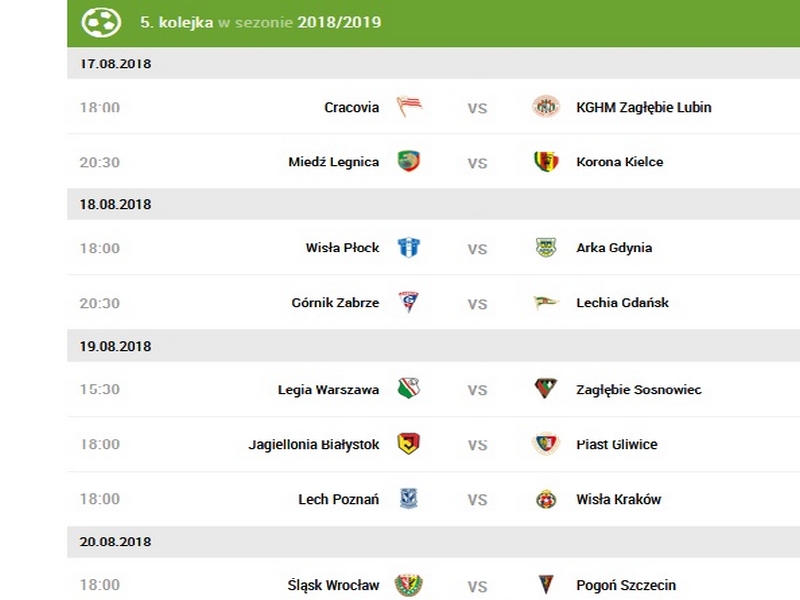Click the Miedź Legnica crest
800x600 pixels.
coord(409,162)
